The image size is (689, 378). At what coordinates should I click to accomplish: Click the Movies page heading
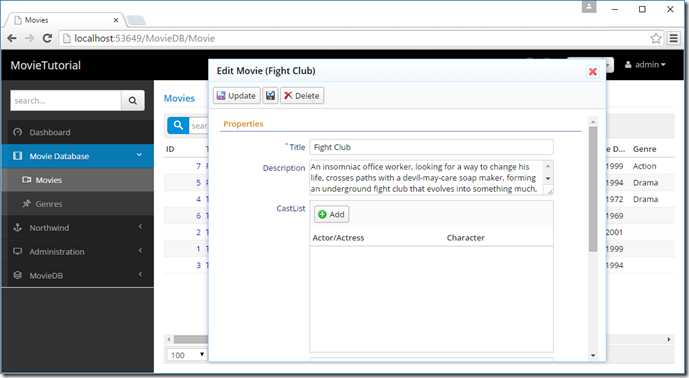(x=179, y=98)
